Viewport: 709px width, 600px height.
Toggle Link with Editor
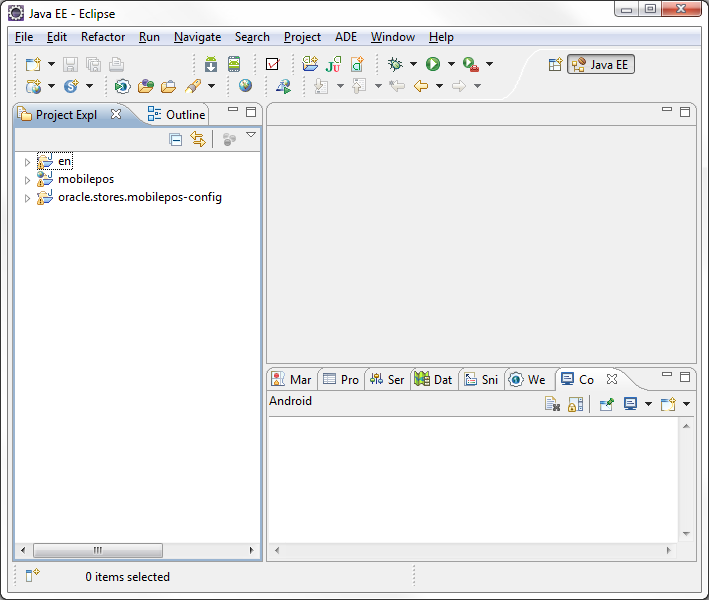tap(198, 139)
